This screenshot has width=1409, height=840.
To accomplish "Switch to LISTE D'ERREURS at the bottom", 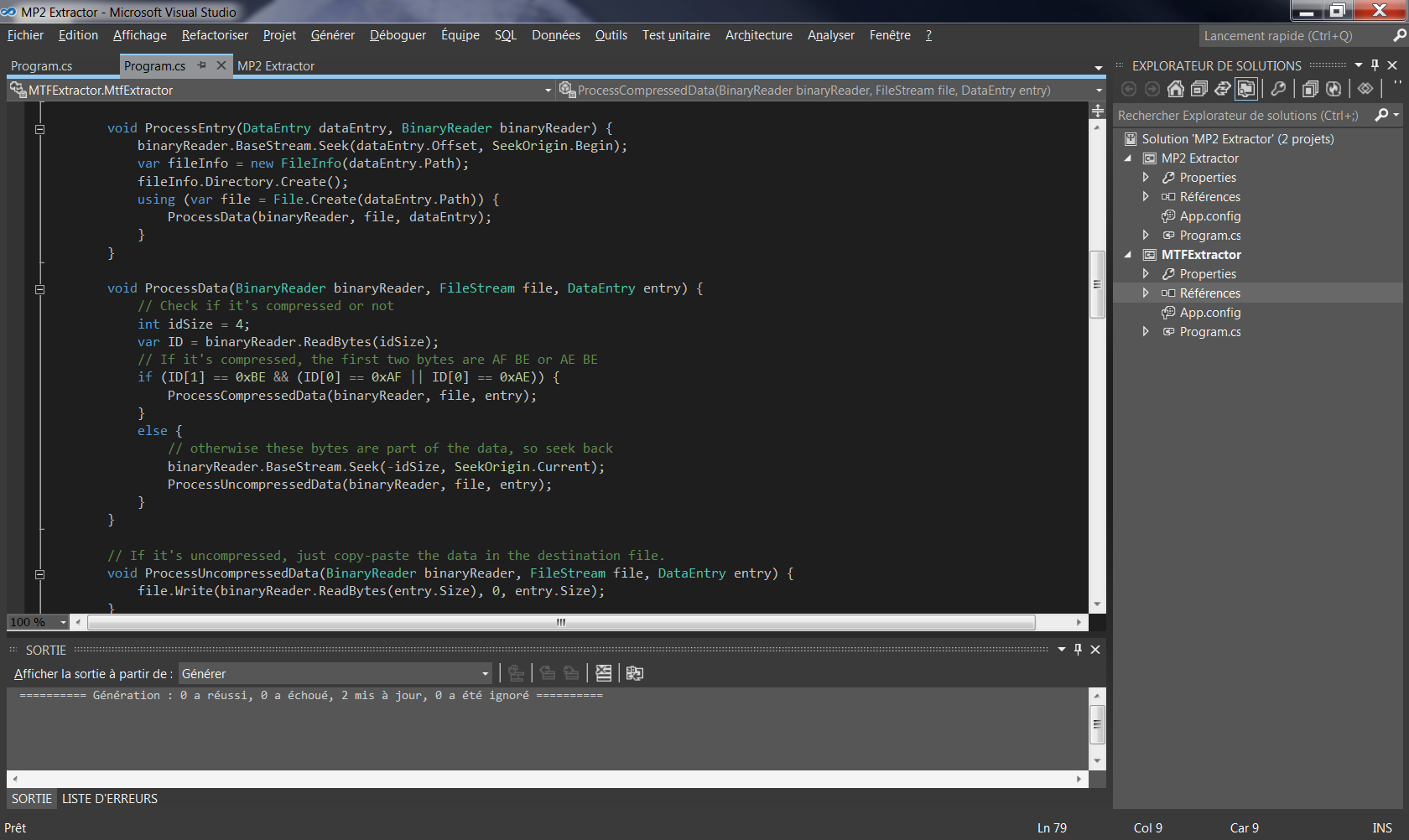I will pyautogui.click(x=108, y=799).
